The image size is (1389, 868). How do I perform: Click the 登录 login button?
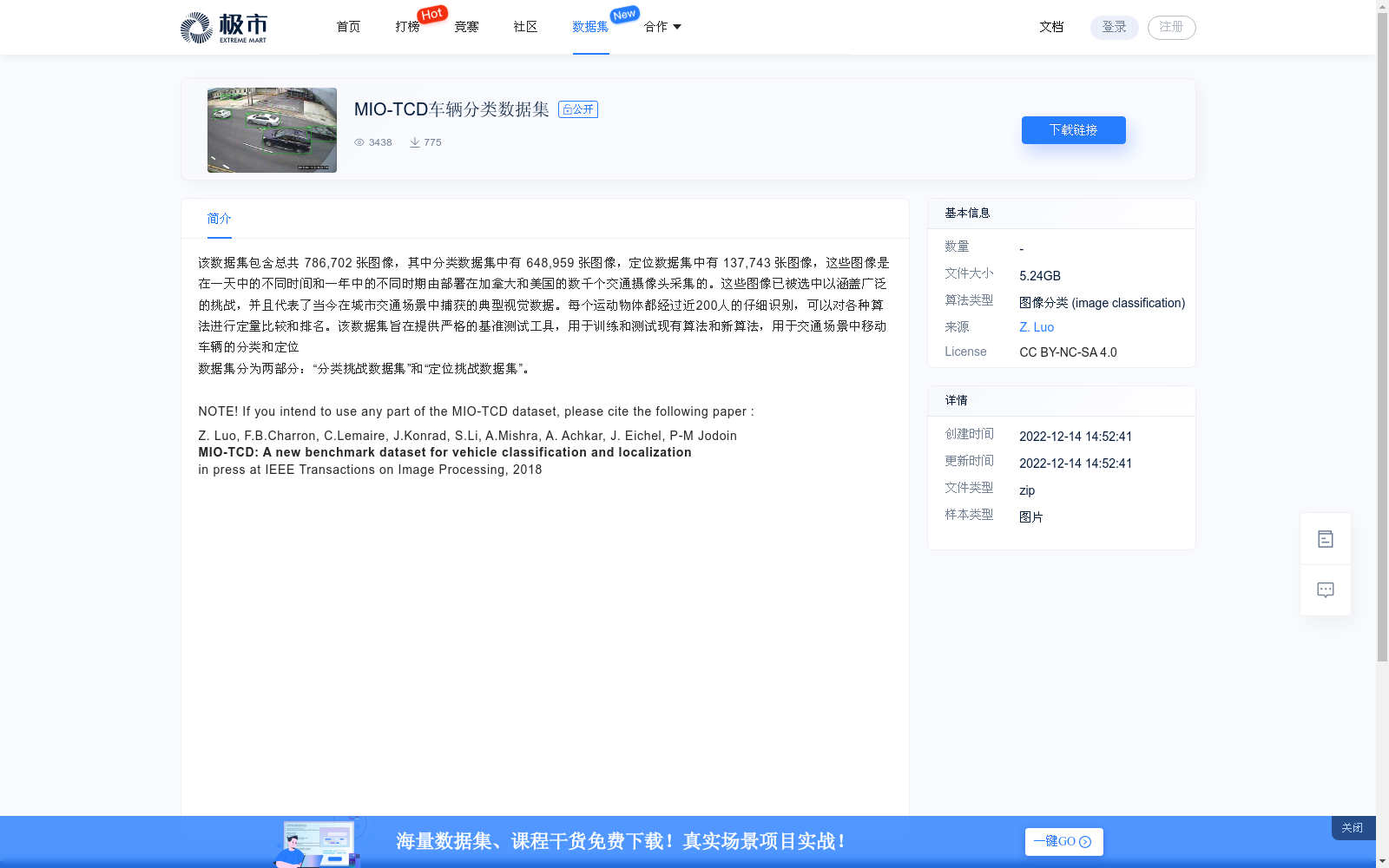click(x=1115, y=28)
